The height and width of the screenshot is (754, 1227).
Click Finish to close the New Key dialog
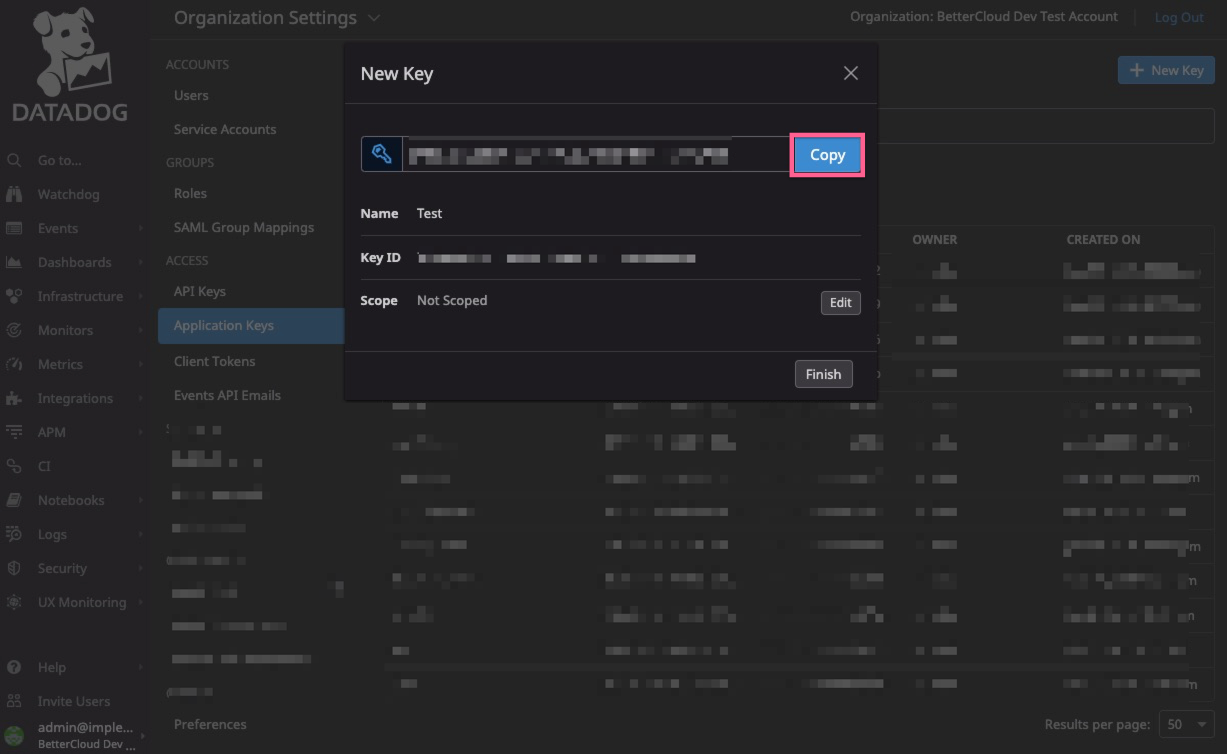coord(823,373)
